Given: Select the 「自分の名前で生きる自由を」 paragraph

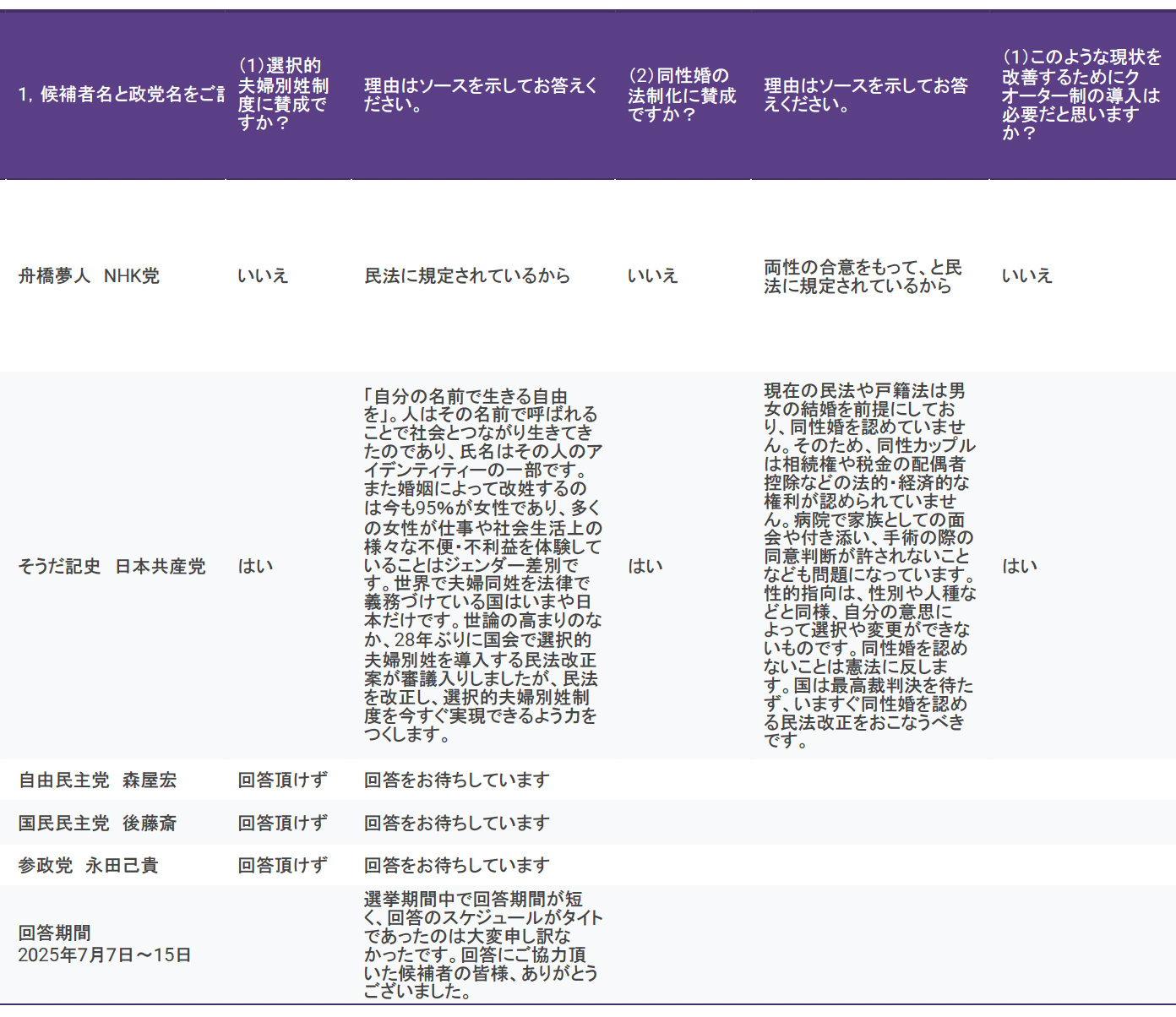Looking at the screenshot, I should pyautogui.click(x=482, y=566).
